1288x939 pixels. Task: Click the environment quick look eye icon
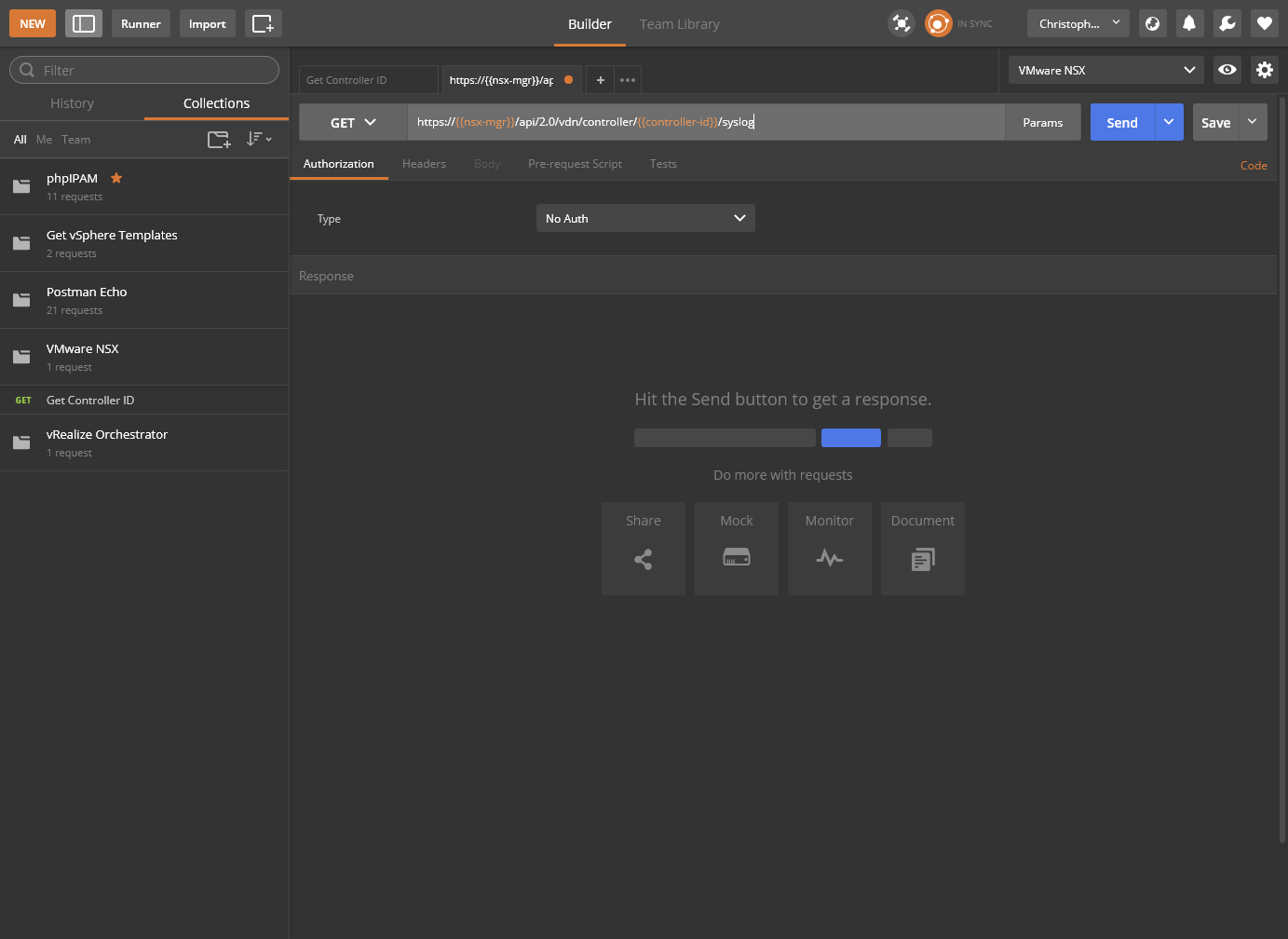[x=1227, y=70]
